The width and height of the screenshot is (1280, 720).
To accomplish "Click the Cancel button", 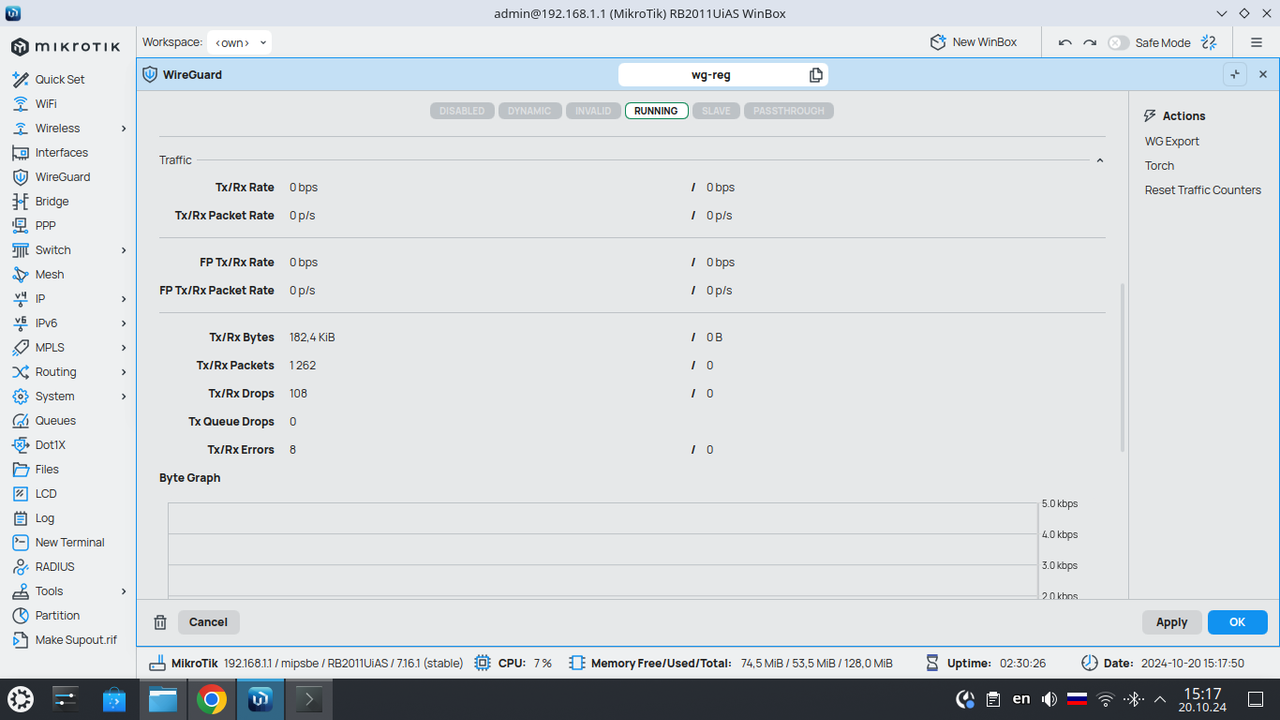I will (209, 622).
